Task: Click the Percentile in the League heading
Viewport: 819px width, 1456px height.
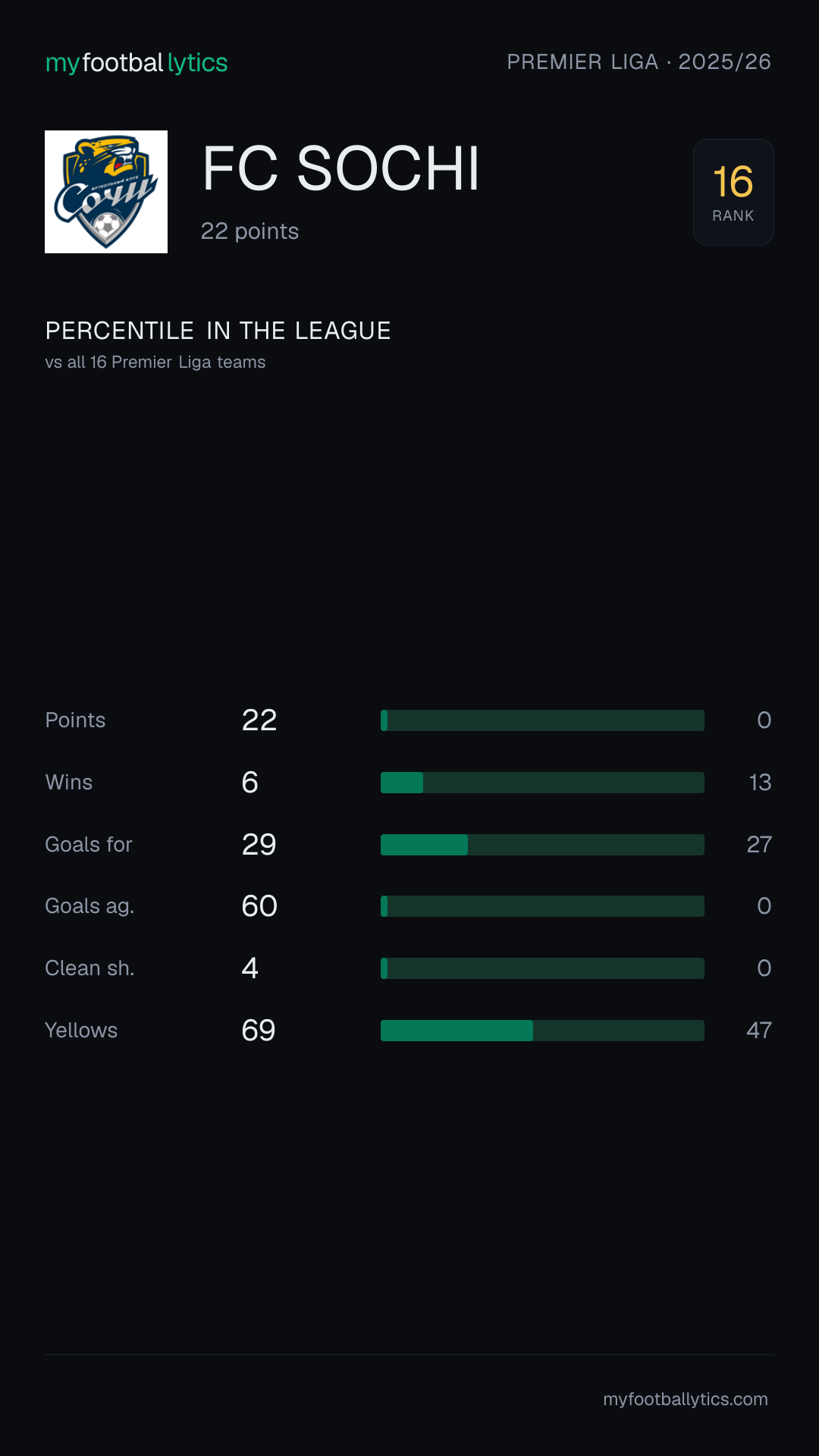Action: (218, 331)
